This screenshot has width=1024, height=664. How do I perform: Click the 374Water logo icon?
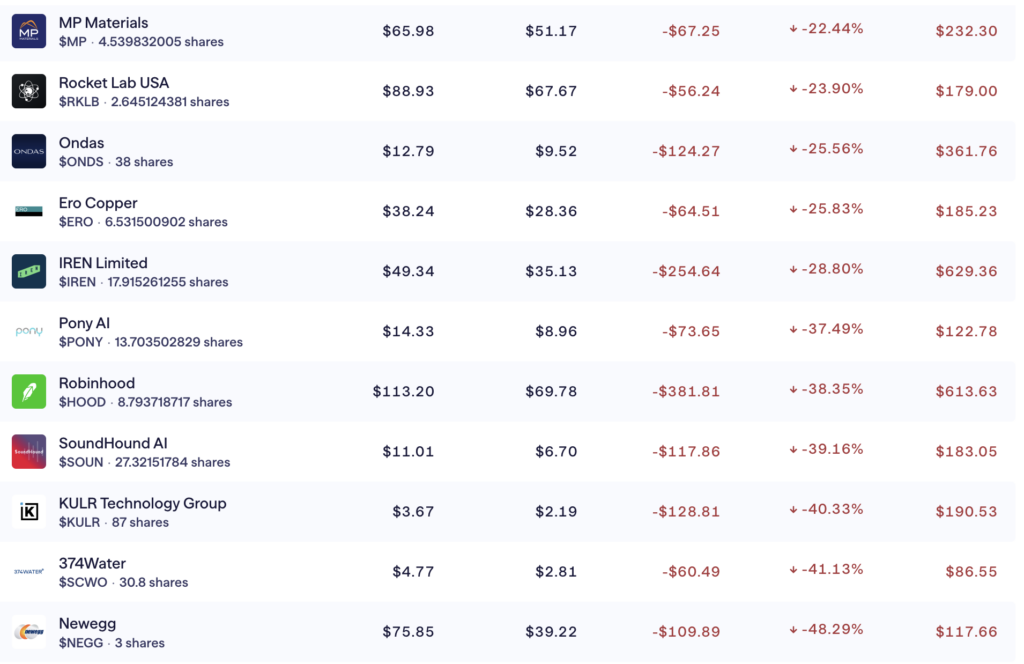point(29,571)
